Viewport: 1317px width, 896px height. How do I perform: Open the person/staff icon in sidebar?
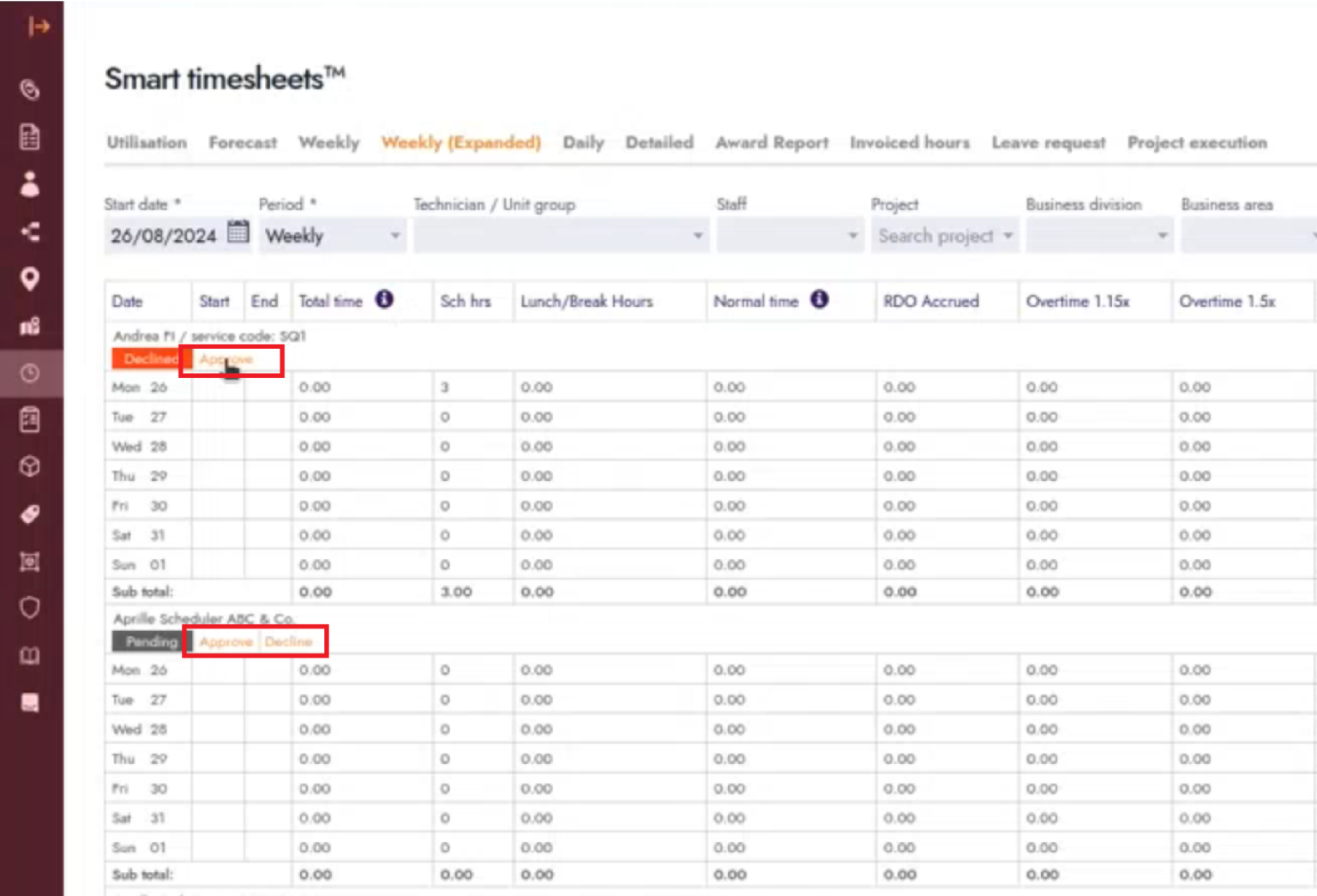(30, 184)
